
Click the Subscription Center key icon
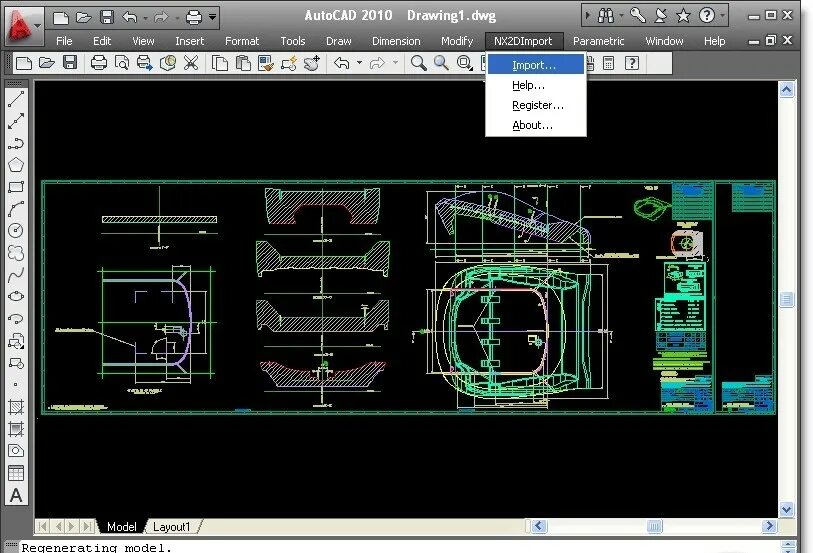[637, 16]
